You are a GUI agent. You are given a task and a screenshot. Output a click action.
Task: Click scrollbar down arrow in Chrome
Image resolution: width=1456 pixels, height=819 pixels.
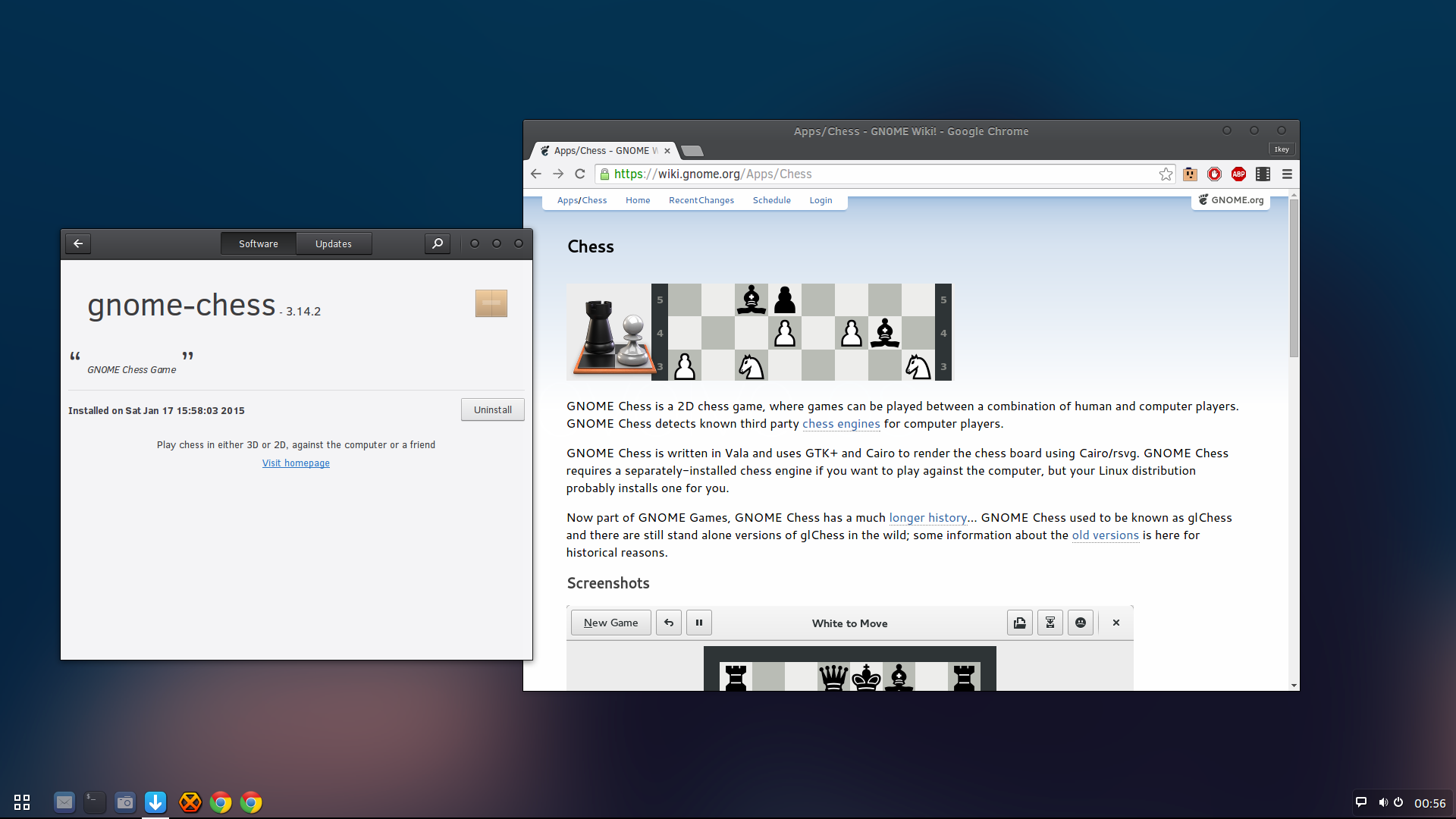[1294, 686]
